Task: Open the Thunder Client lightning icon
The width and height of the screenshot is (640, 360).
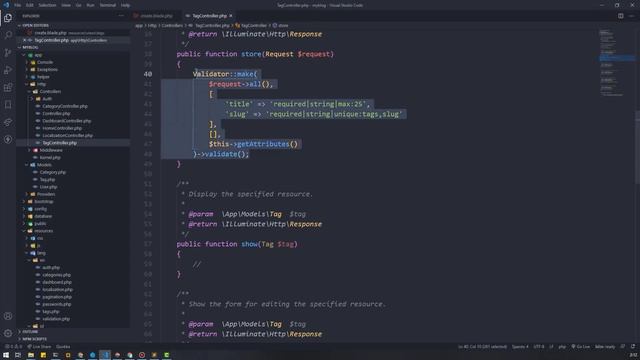Action: (8, 140)
